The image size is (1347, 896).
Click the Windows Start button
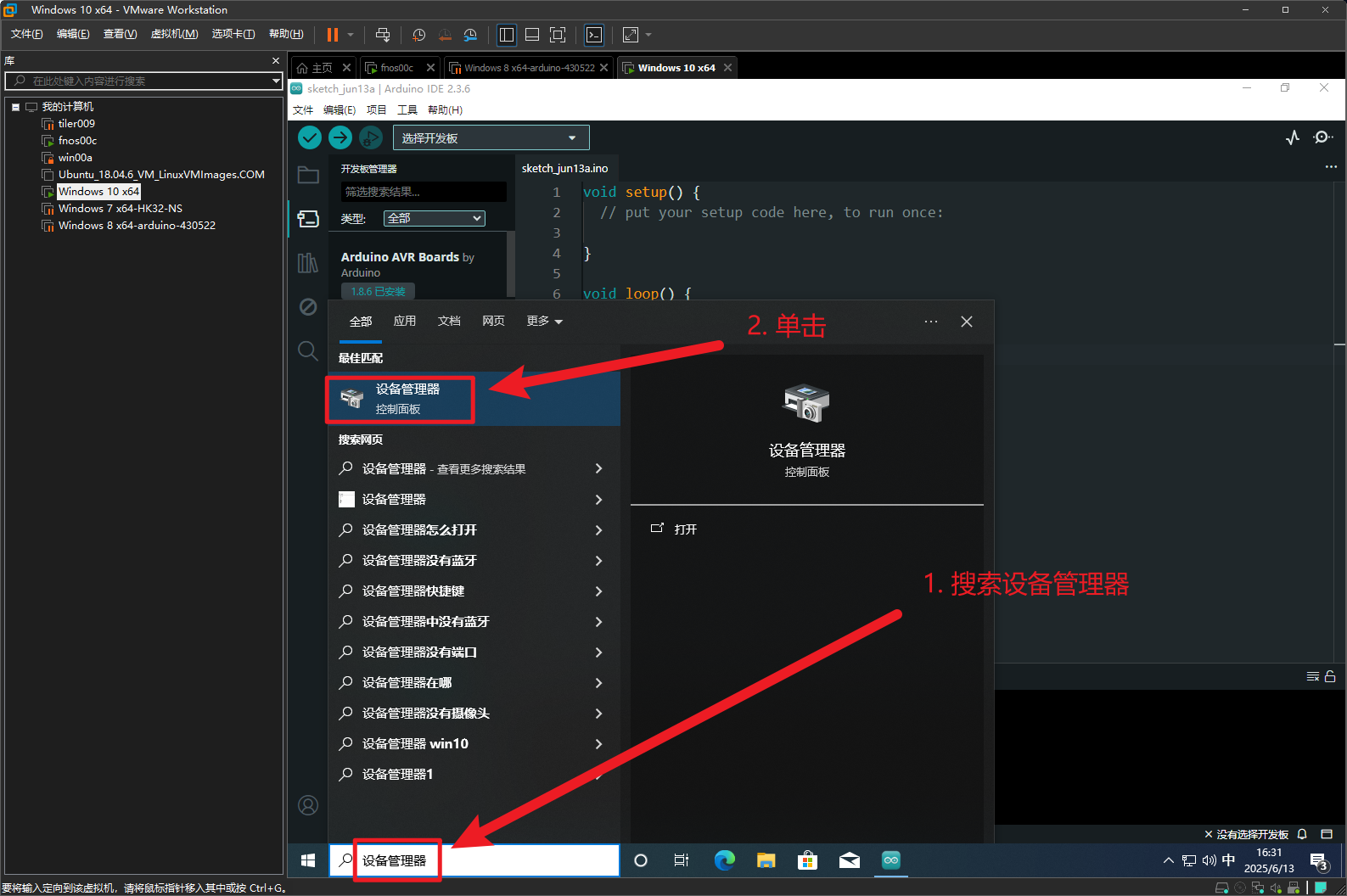click(x=308, y=860)
